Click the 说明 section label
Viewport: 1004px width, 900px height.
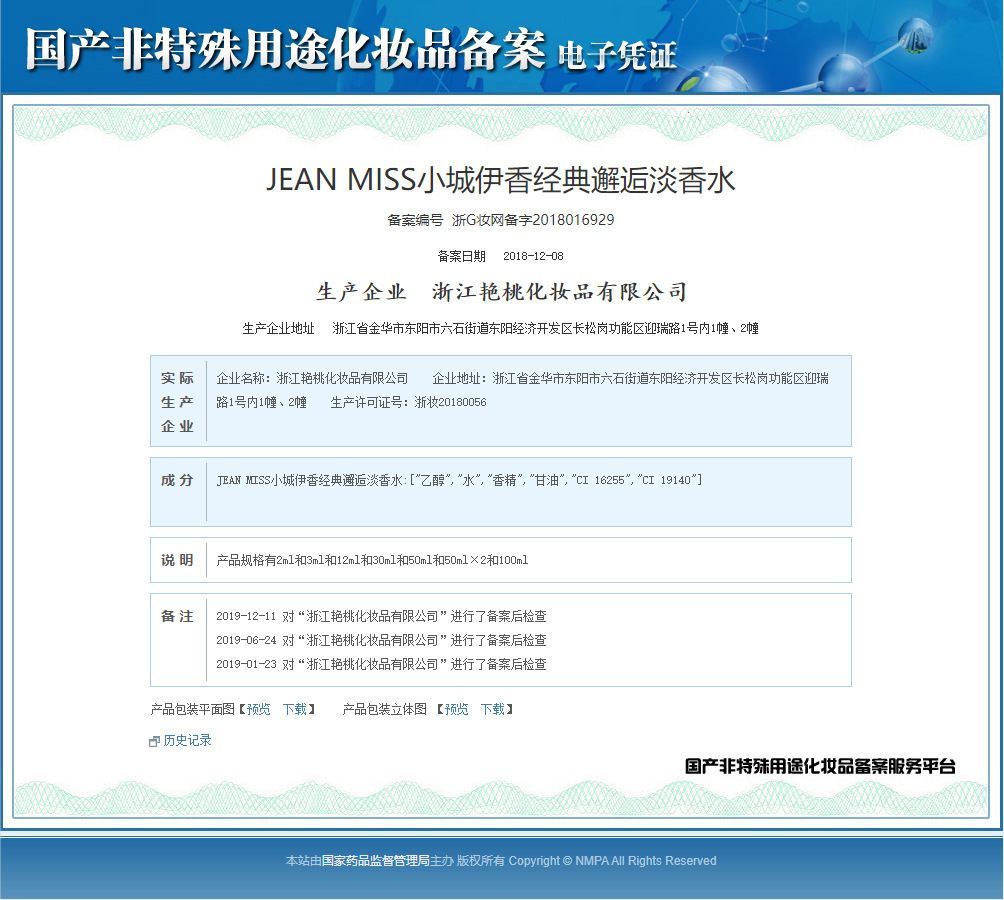coord(177,560)
